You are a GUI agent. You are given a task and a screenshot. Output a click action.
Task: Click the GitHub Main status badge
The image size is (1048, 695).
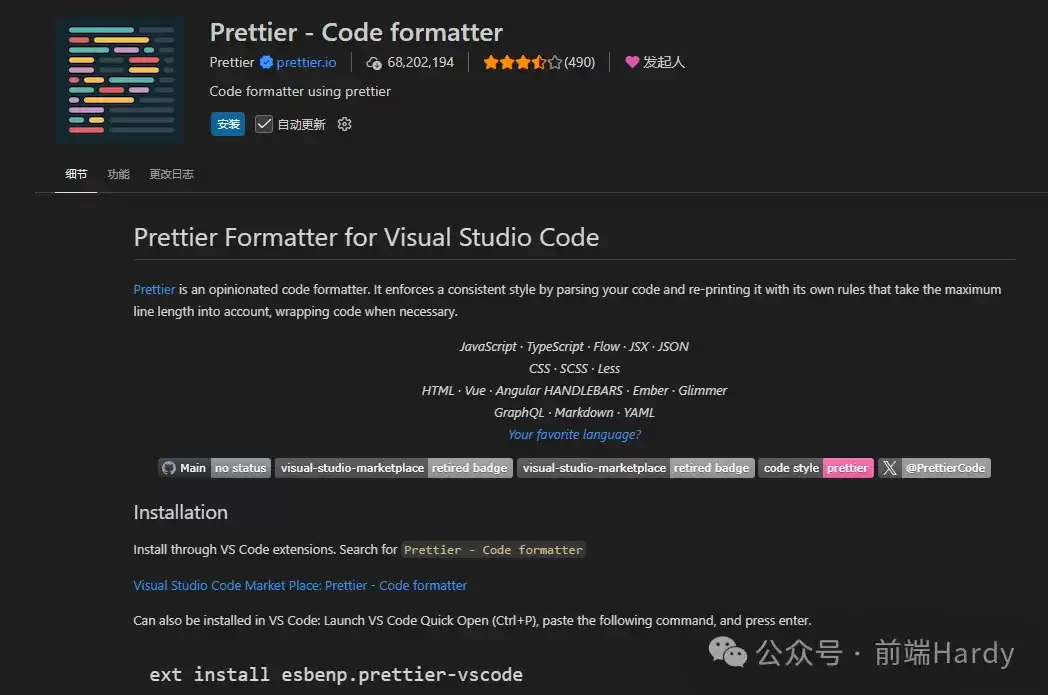coord(215,468)
